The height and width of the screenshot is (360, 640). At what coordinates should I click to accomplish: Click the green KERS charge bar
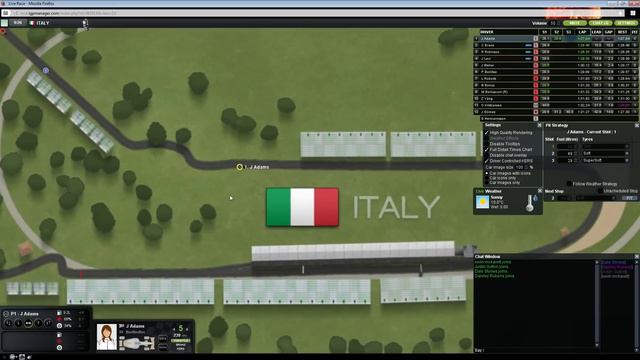[180, 341]
